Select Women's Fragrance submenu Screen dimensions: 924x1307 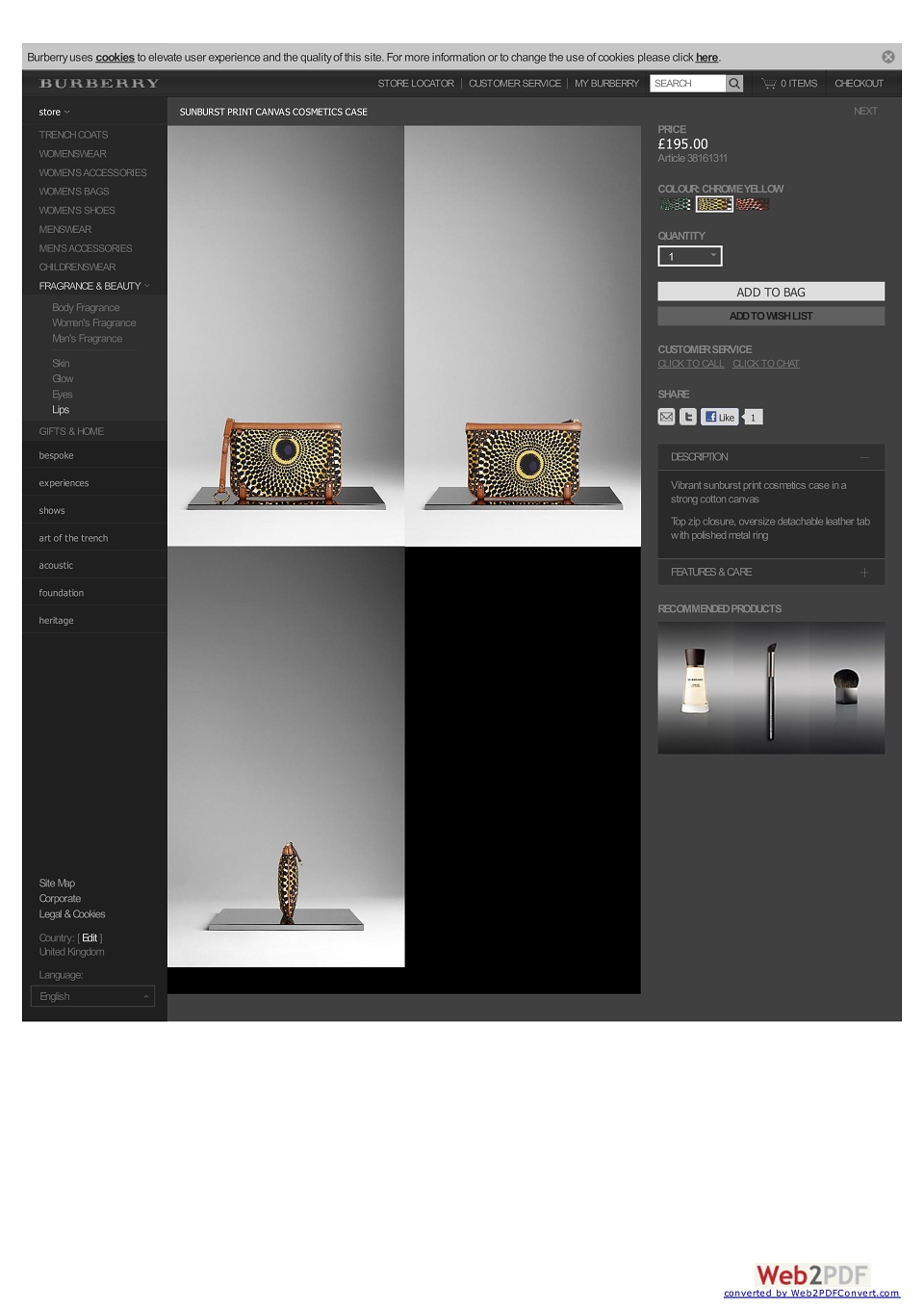94,323
